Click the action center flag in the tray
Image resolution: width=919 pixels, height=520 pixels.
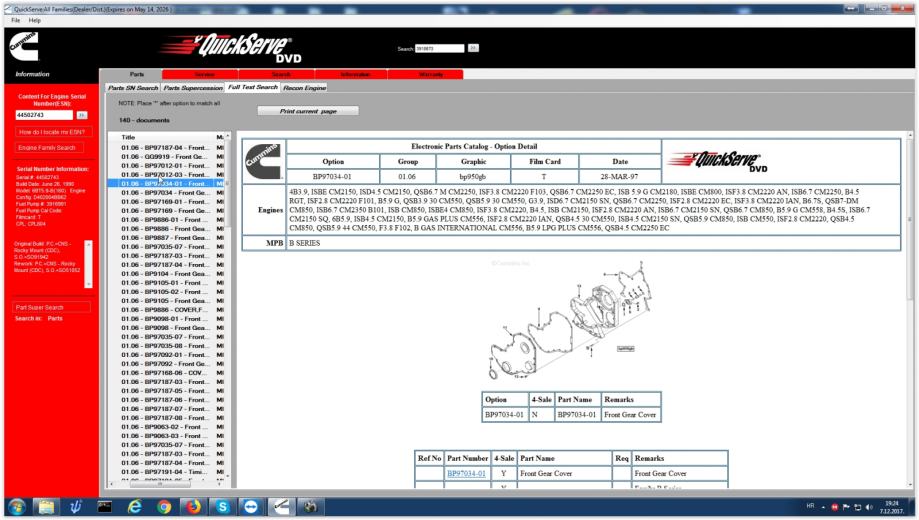point(846,507)
